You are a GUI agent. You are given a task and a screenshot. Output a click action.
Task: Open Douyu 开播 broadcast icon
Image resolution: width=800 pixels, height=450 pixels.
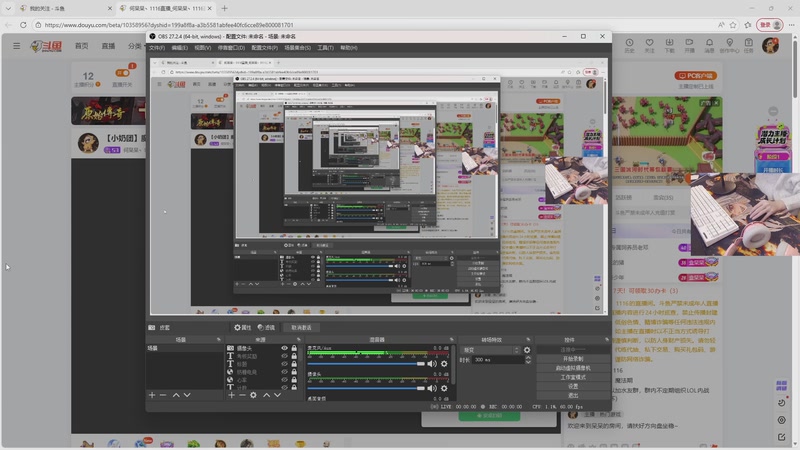click(689, 45)
